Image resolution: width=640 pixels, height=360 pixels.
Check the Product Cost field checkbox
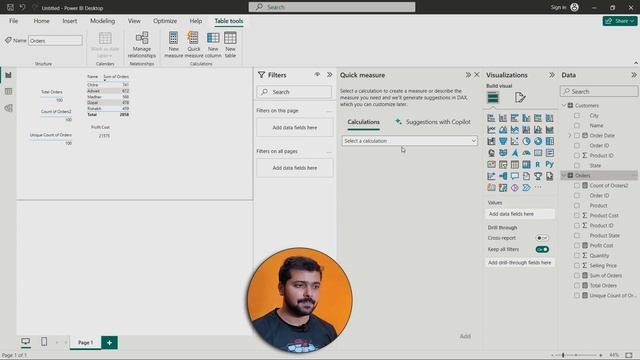coord(577,215)
